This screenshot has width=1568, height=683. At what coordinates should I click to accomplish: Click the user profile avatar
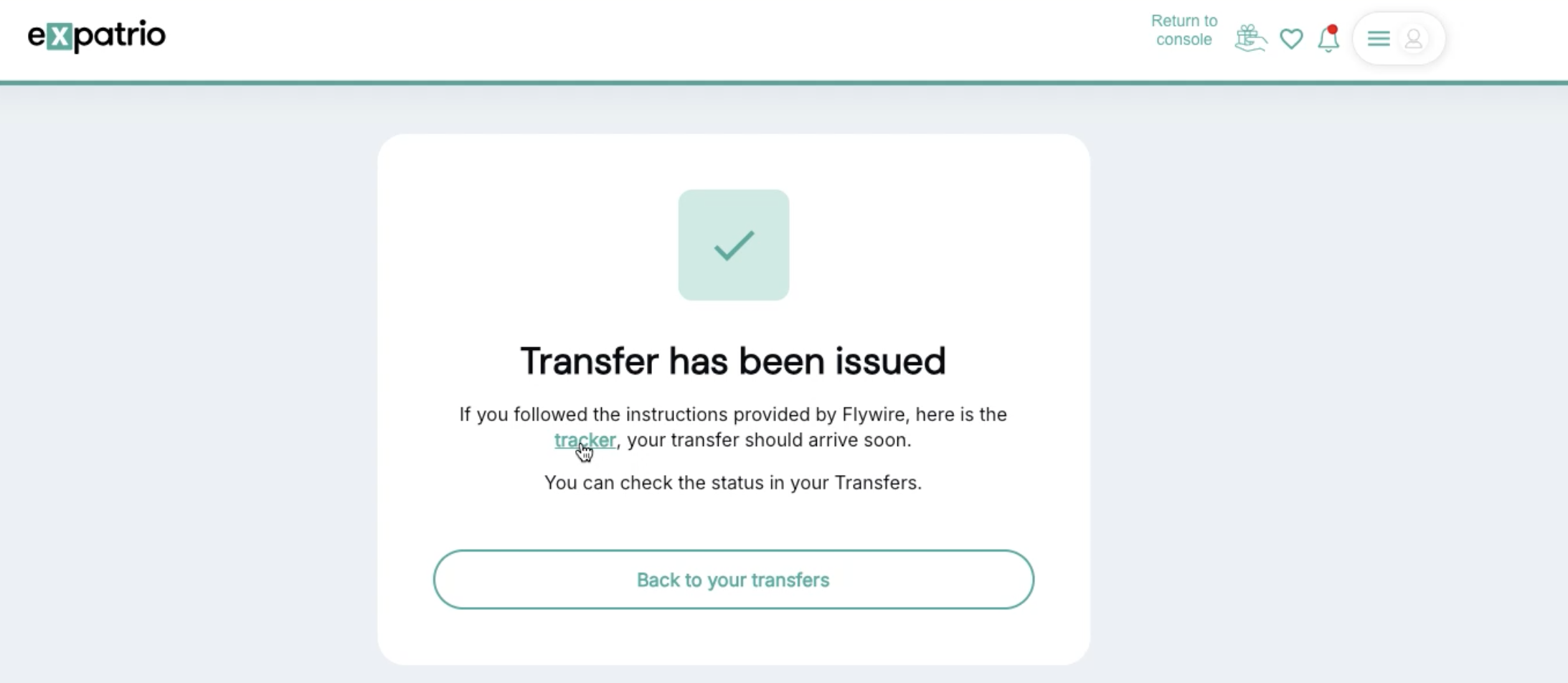click(x=1414, y=39)
